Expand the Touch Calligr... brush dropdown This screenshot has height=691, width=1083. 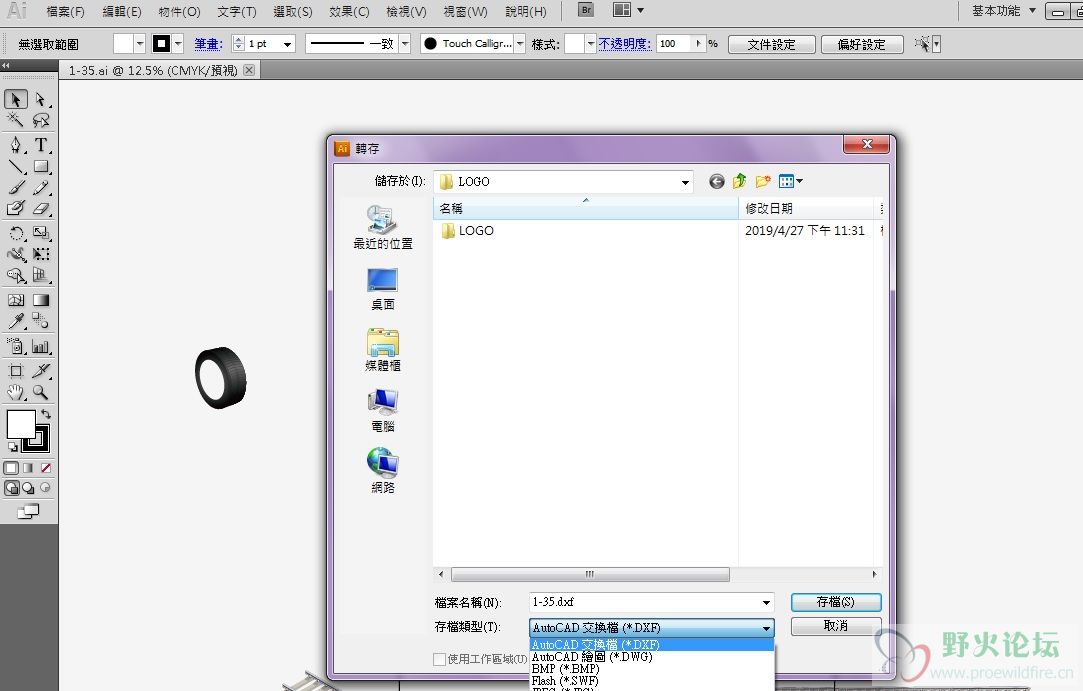click(x=520, y=44)
